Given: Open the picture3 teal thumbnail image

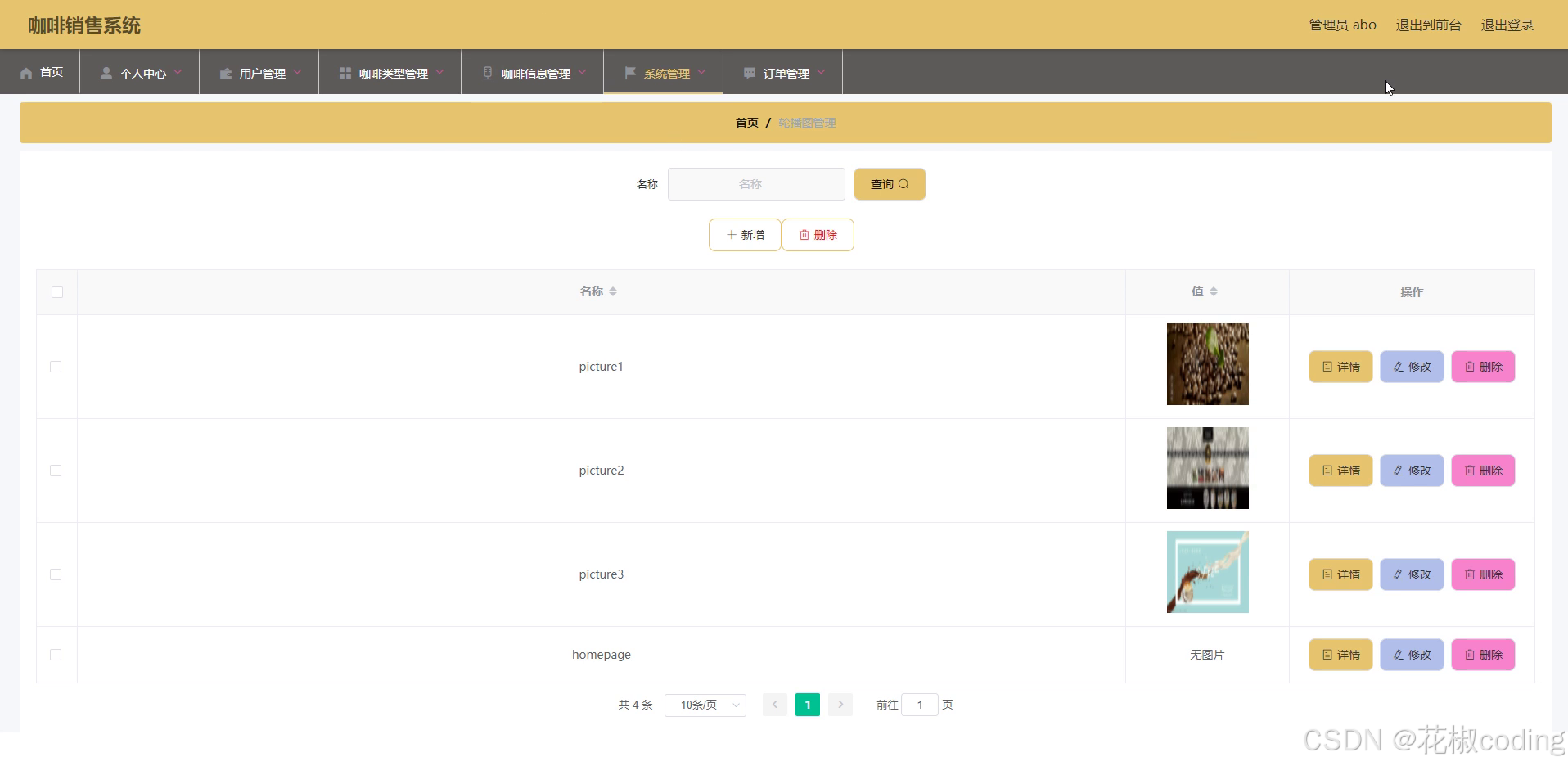Looking at the screenshot, I should pos(1208,572).
